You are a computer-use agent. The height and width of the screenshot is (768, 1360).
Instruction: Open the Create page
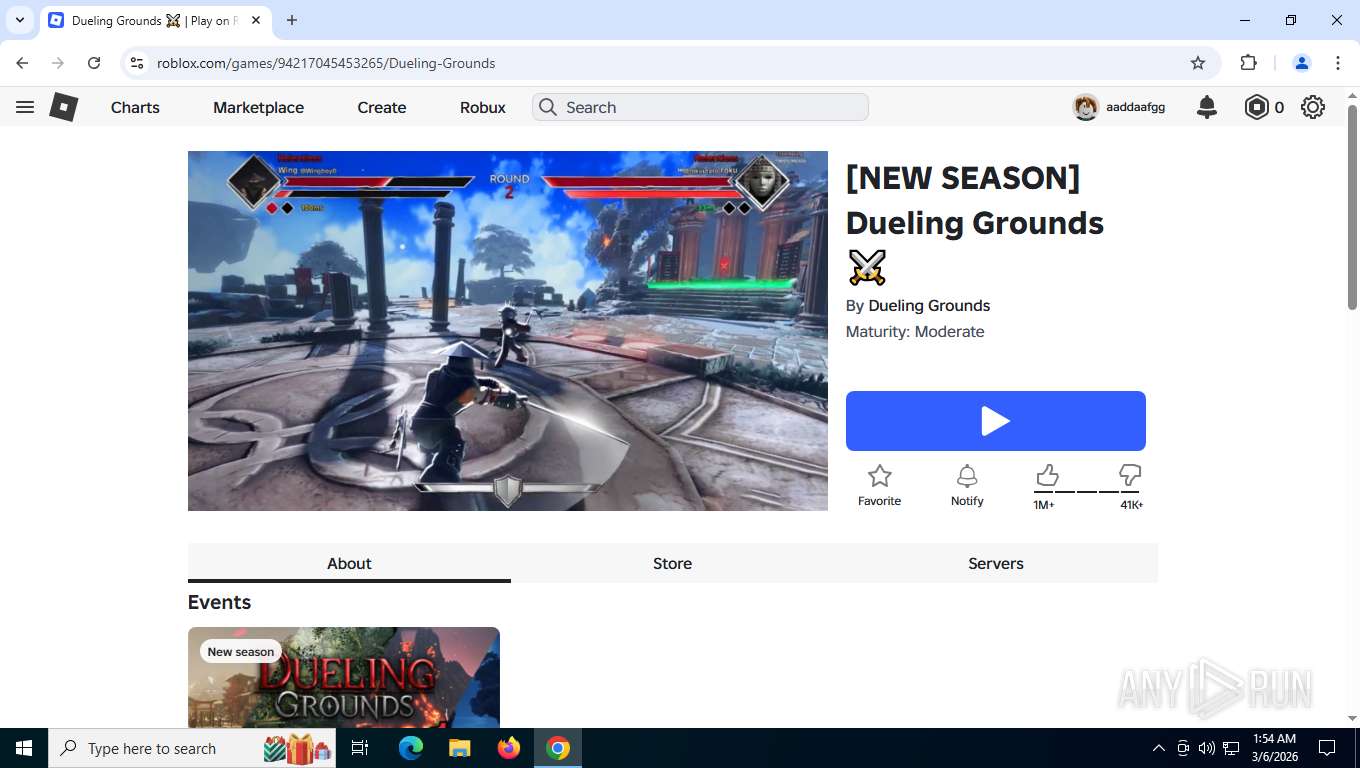(382, 107)
